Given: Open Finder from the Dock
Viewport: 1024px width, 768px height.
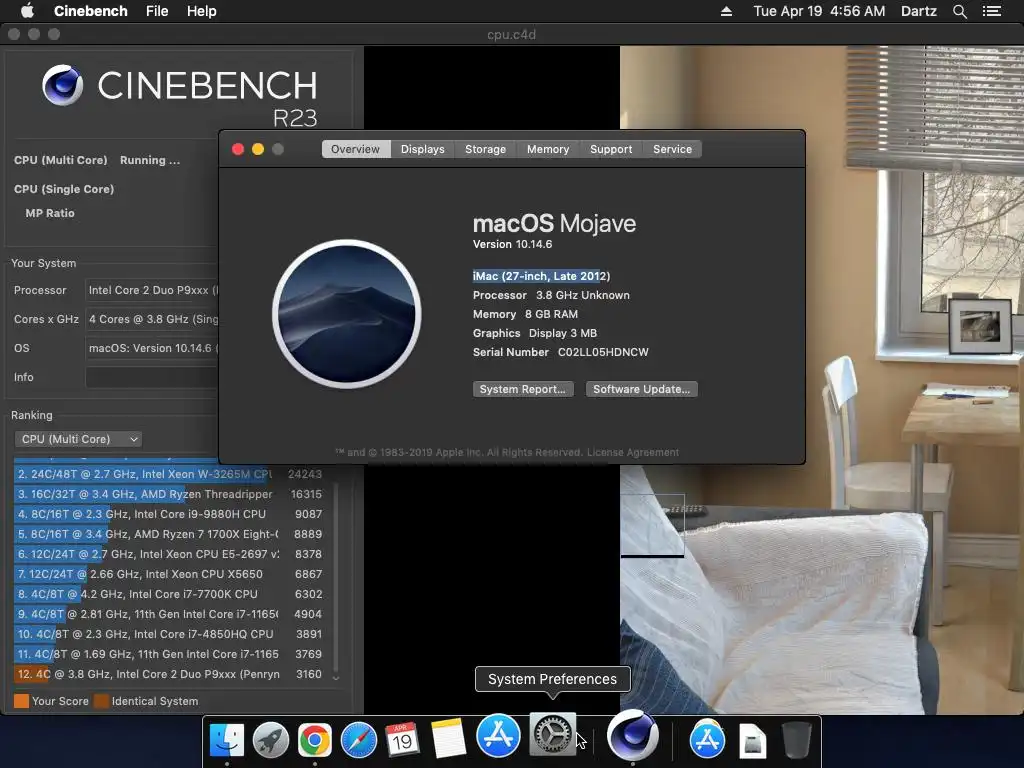Looking at the screenshot, I should click(x=227, y=739).
